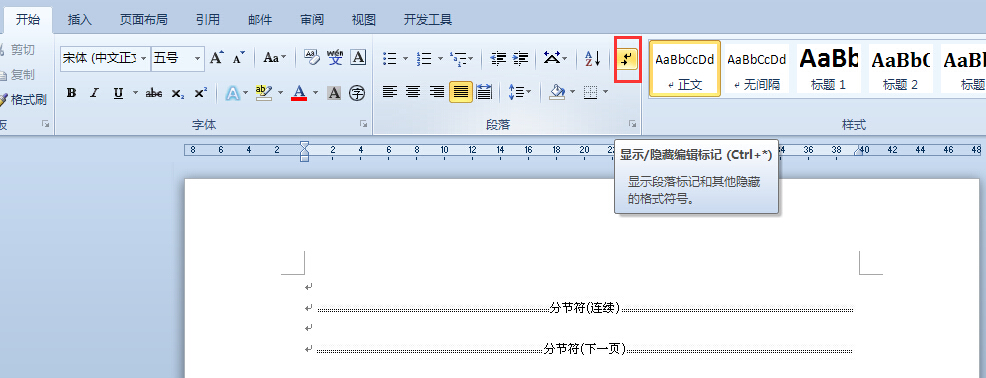Apply the 正文 style
The height and width of the screenshot is (378, 986).
685,69
